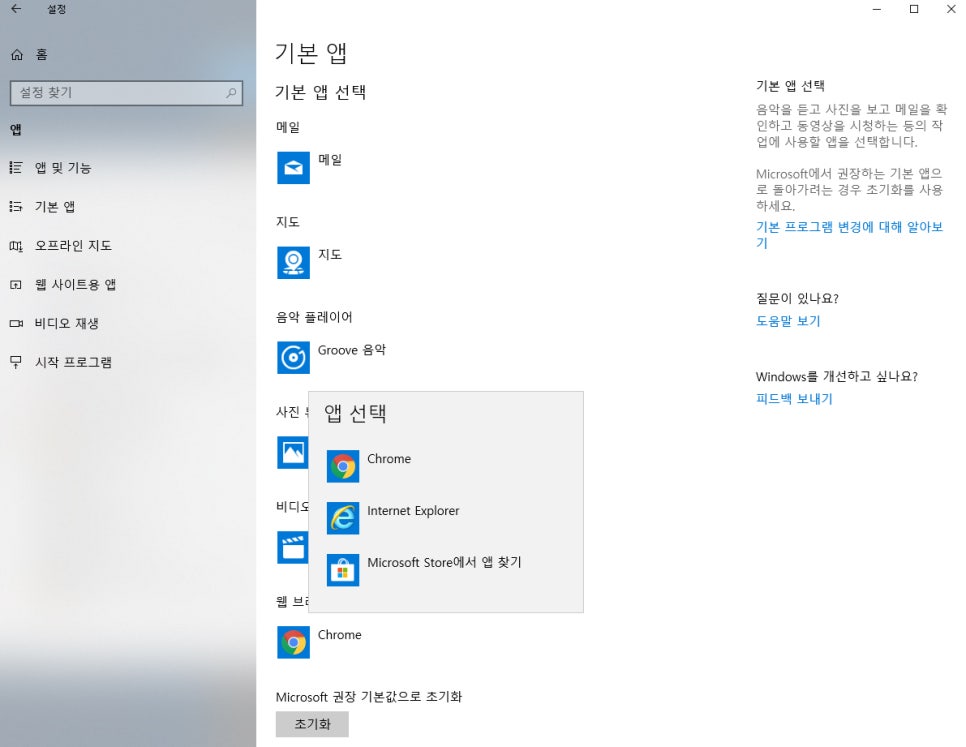Choose Internet Explorer icon in popup
This screenshot has width=966, height=747.
[343, 518]
